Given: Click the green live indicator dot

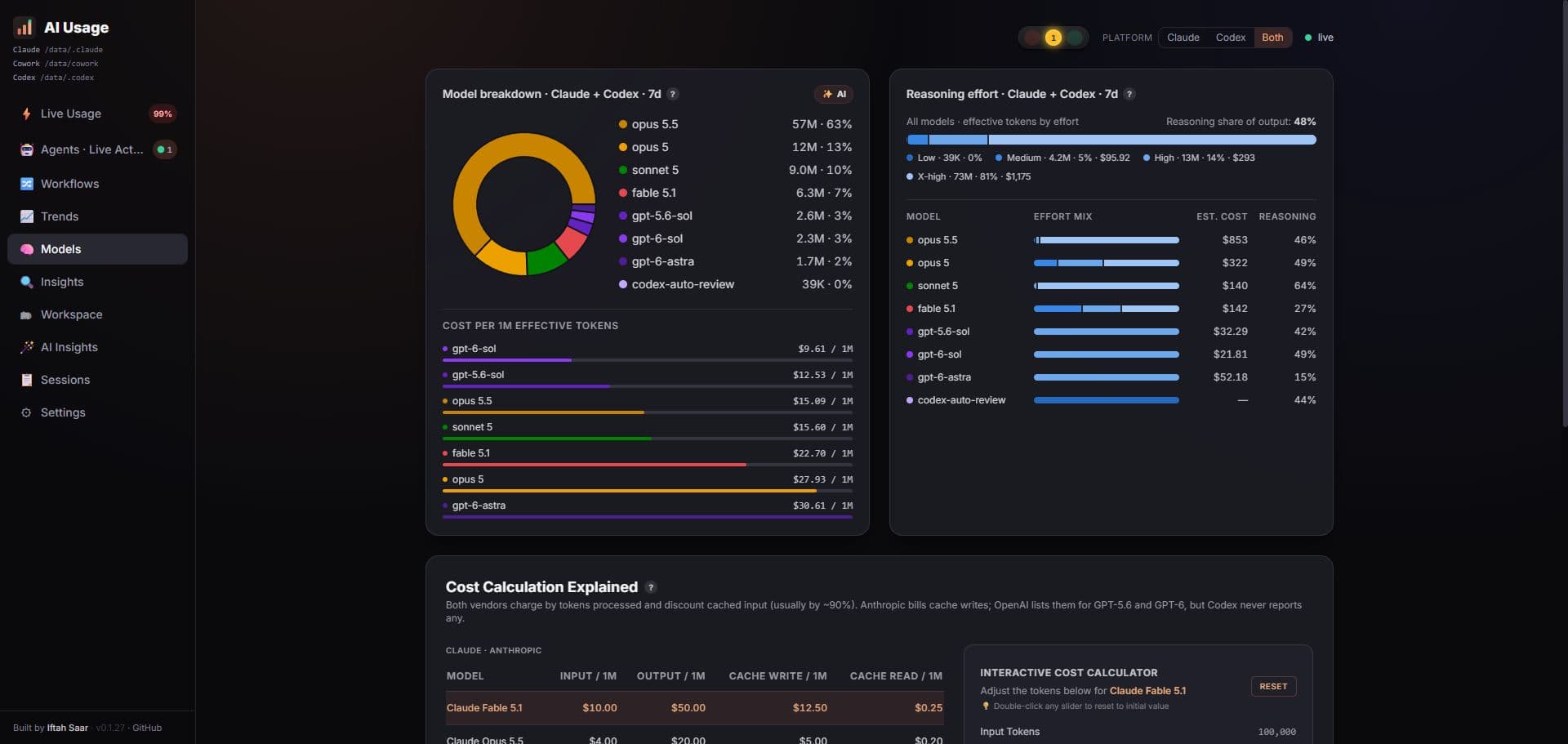Looking at the screenshot, I should (1308, 38).
